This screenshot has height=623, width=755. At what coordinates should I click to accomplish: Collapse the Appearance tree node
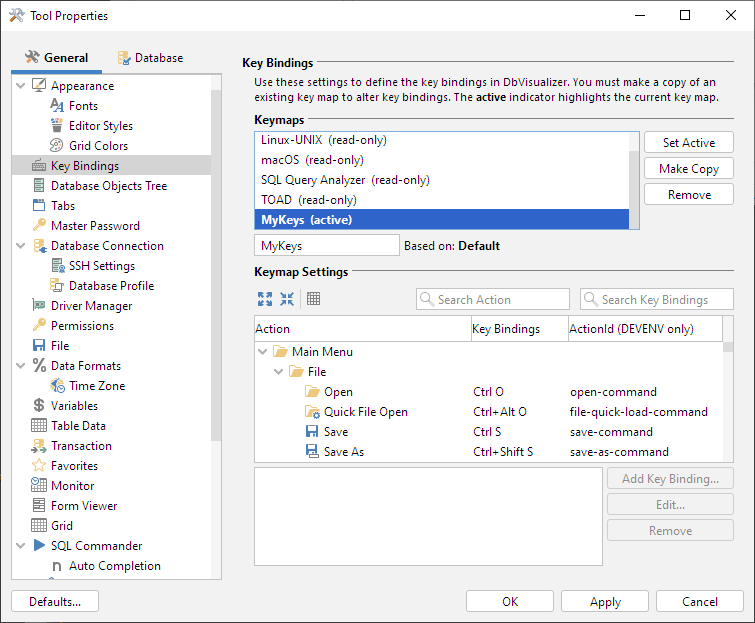coord(21,86)
